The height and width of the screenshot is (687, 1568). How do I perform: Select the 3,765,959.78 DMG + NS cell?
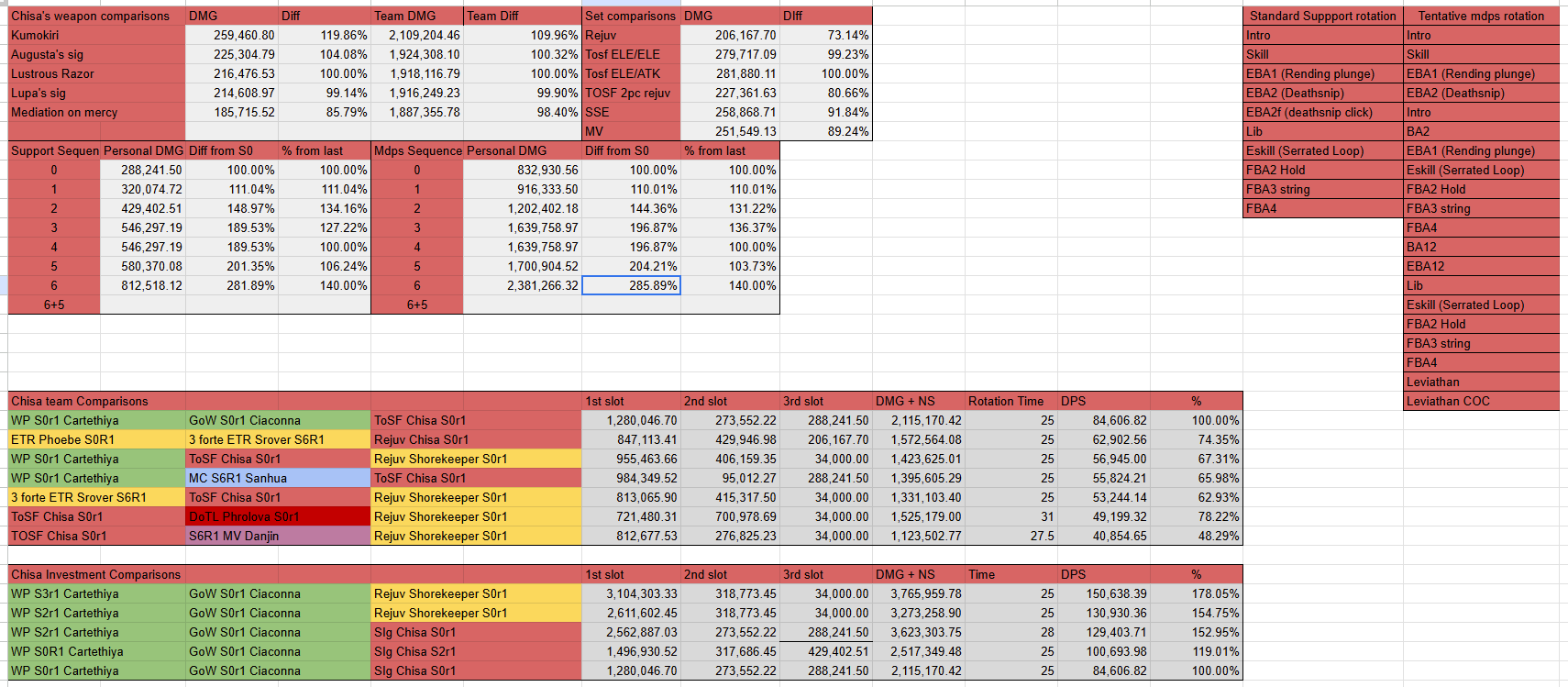click(919, 593)
